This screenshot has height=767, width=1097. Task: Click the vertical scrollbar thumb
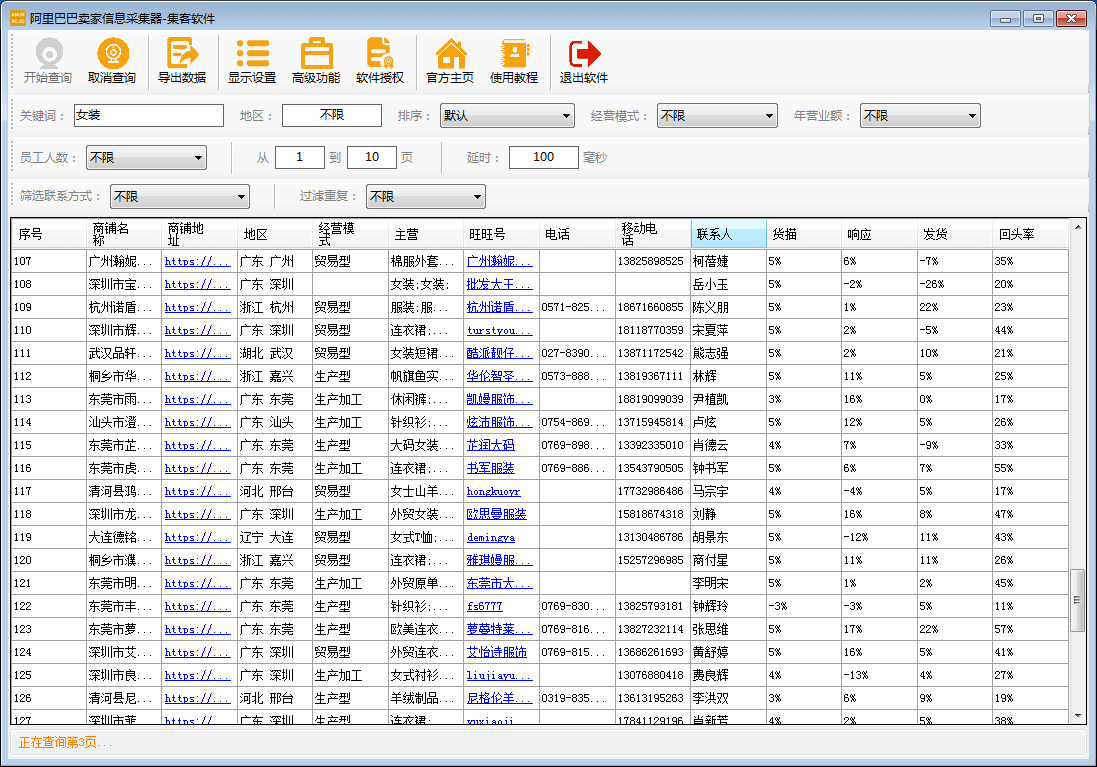click(1077, 600)
